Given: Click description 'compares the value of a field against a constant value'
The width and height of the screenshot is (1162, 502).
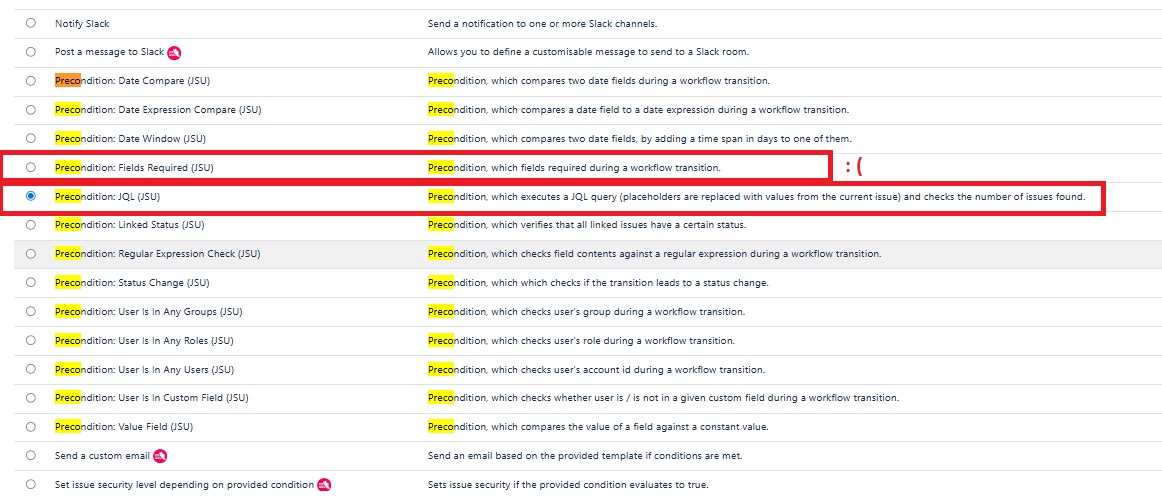Looking at the screenshot, I should pos(598,426).
